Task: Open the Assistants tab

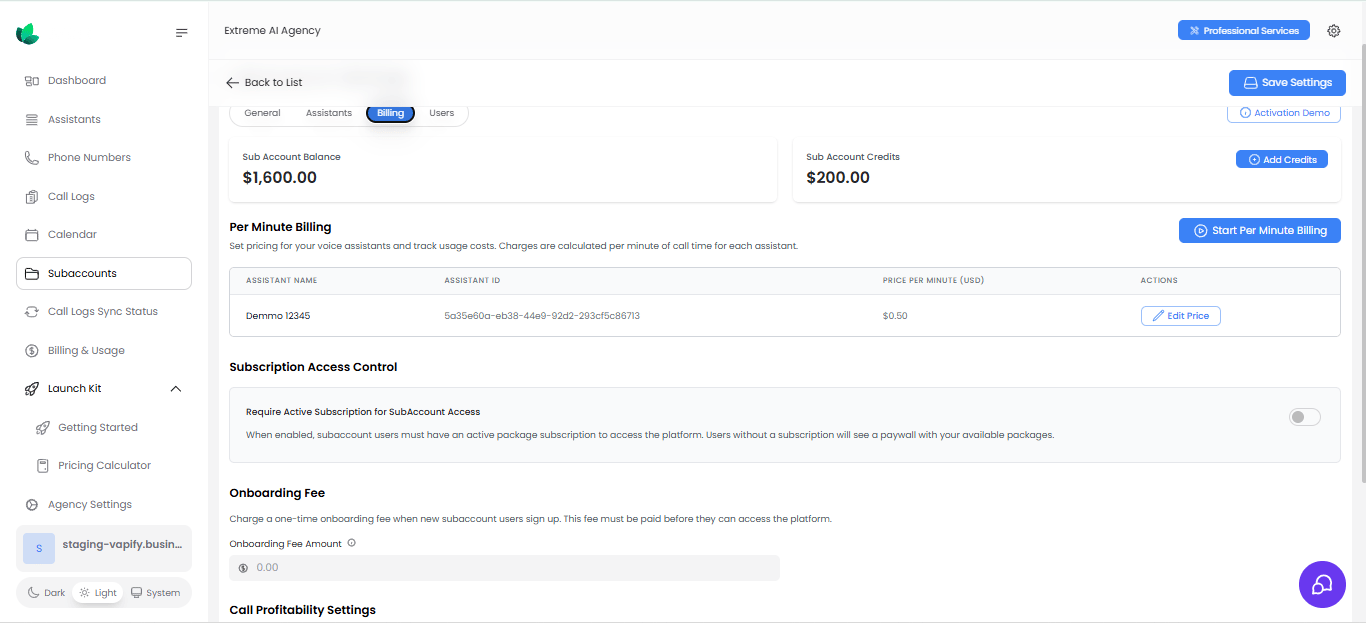Action: click(x=329, y=113)
